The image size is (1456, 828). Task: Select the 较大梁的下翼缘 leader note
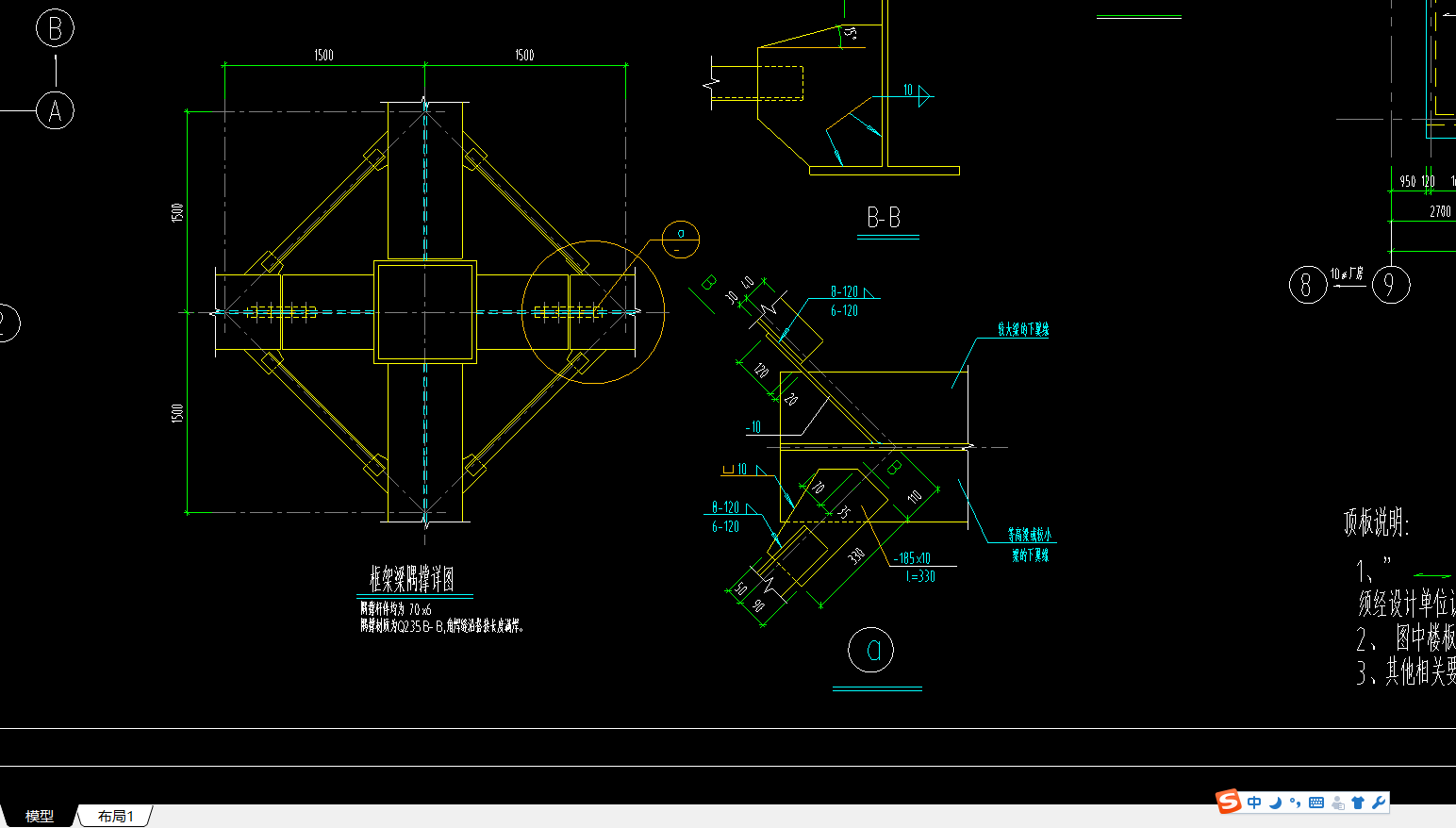point(1023,329)
